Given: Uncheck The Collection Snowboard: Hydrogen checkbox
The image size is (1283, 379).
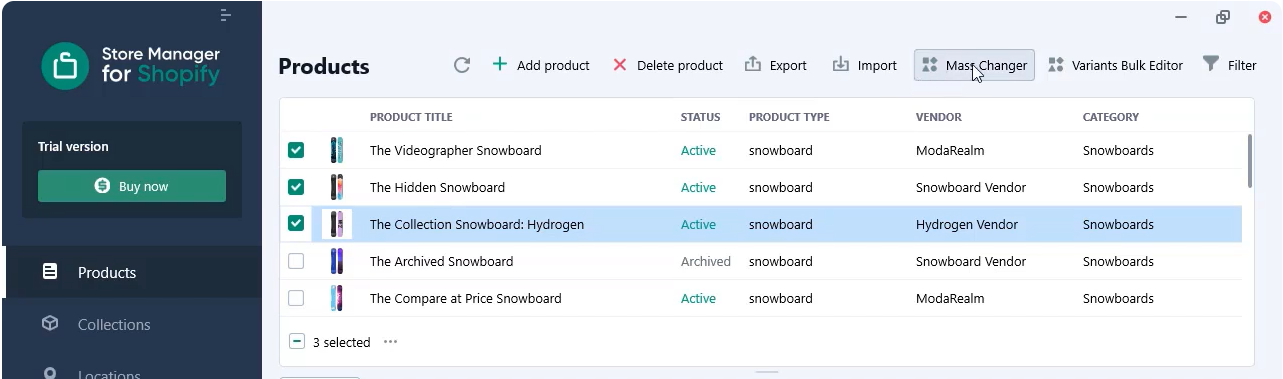Looking at the screenshot, I should pos(296,224).
